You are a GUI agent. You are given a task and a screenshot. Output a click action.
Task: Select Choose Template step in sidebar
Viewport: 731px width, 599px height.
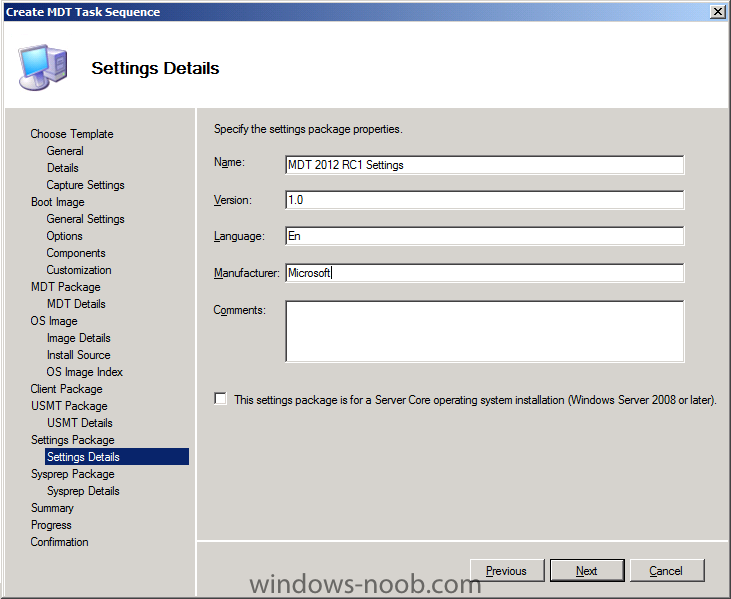click(72, 134)
